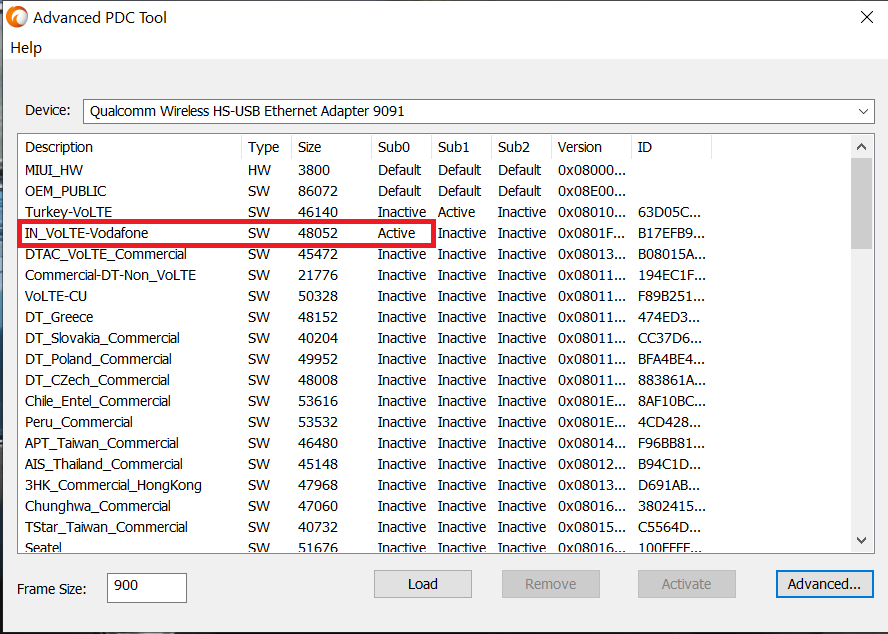Click the Advanced PDC Tool app icon
This screenshot has height=634, width=888.
point(16,17)
